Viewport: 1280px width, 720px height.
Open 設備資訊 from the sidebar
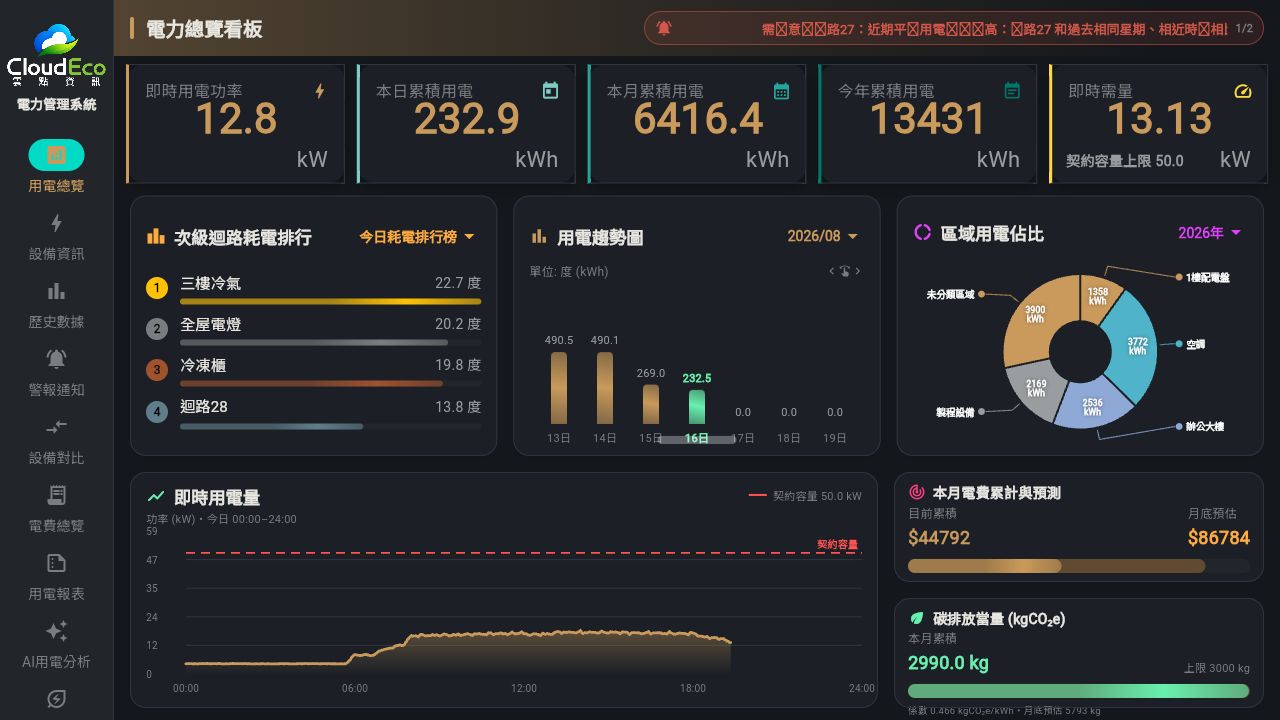click(x=56, y=236)
